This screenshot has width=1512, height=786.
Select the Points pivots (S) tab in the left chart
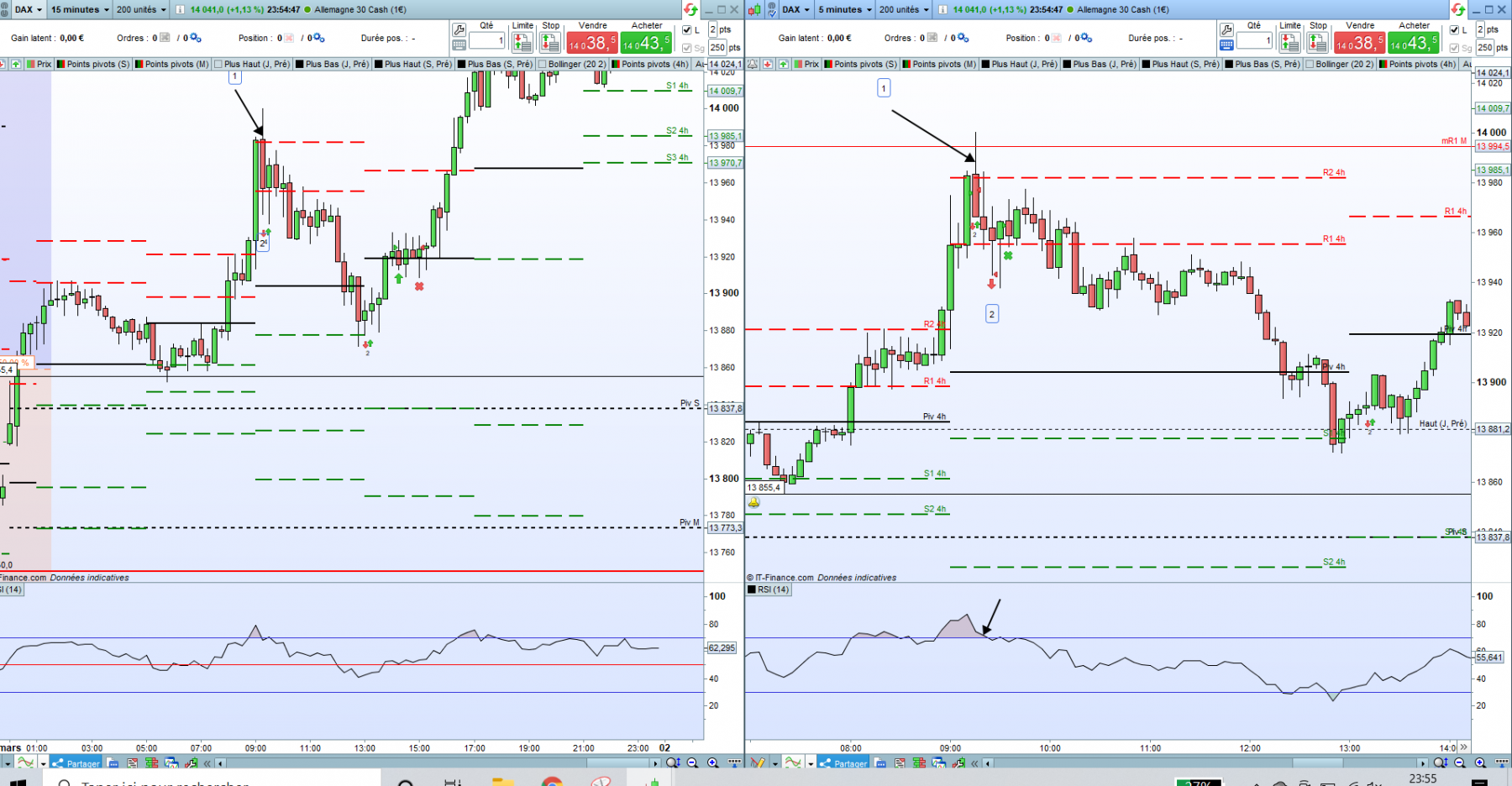point(93,64)
